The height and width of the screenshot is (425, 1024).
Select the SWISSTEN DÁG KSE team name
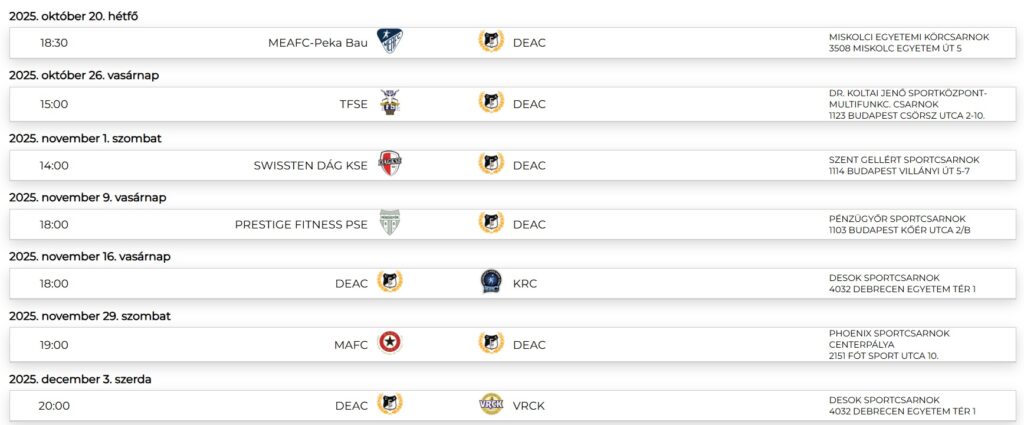click(310, 166)
